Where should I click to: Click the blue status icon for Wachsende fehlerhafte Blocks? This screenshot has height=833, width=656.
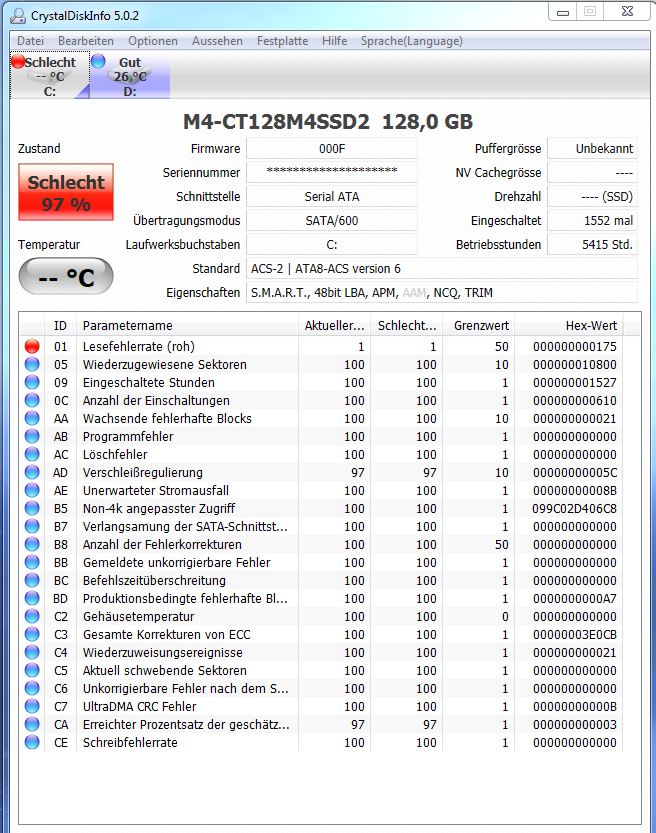point(32,419)
